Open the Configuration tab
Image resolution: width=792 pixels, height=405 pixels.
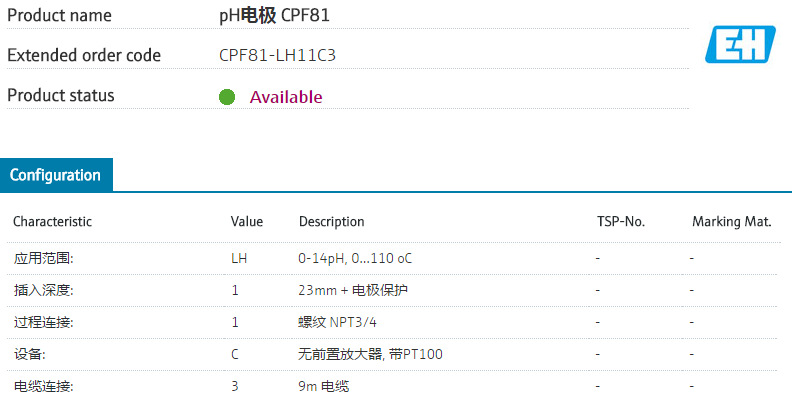[x=56, y=175]
